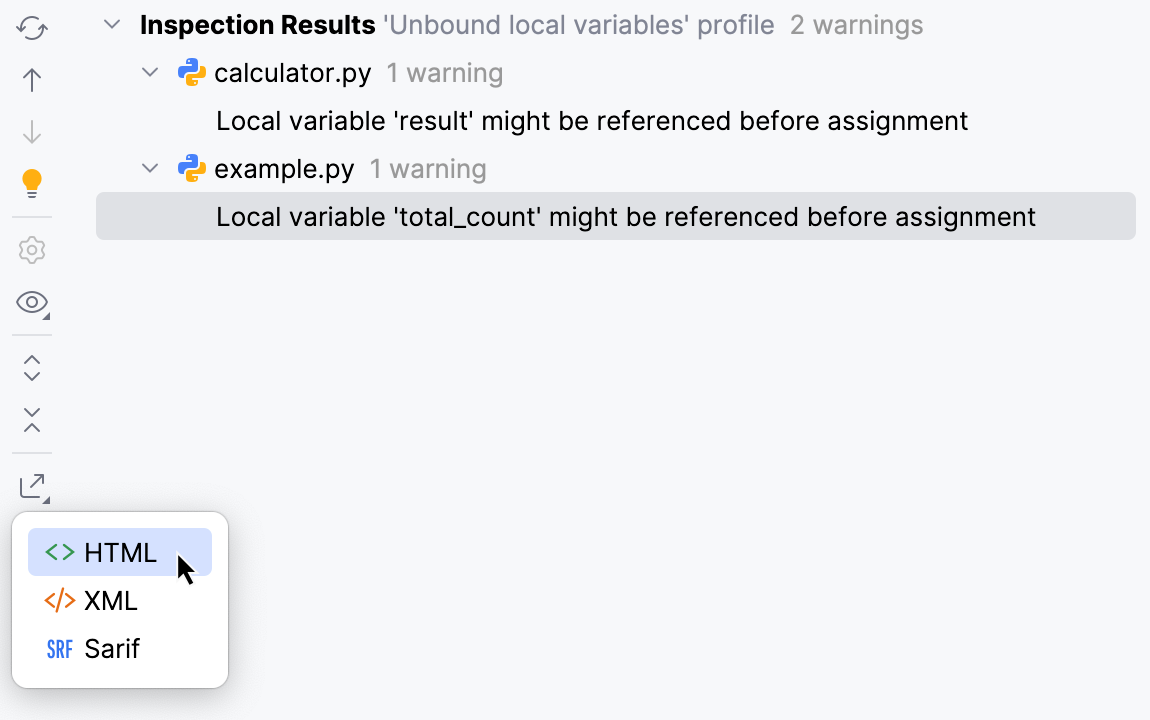Image resolution: width=1150 pixels, height=720 pixels.
Task: Open inspection settings with the gear icon
Action: [x=31, y=250]
